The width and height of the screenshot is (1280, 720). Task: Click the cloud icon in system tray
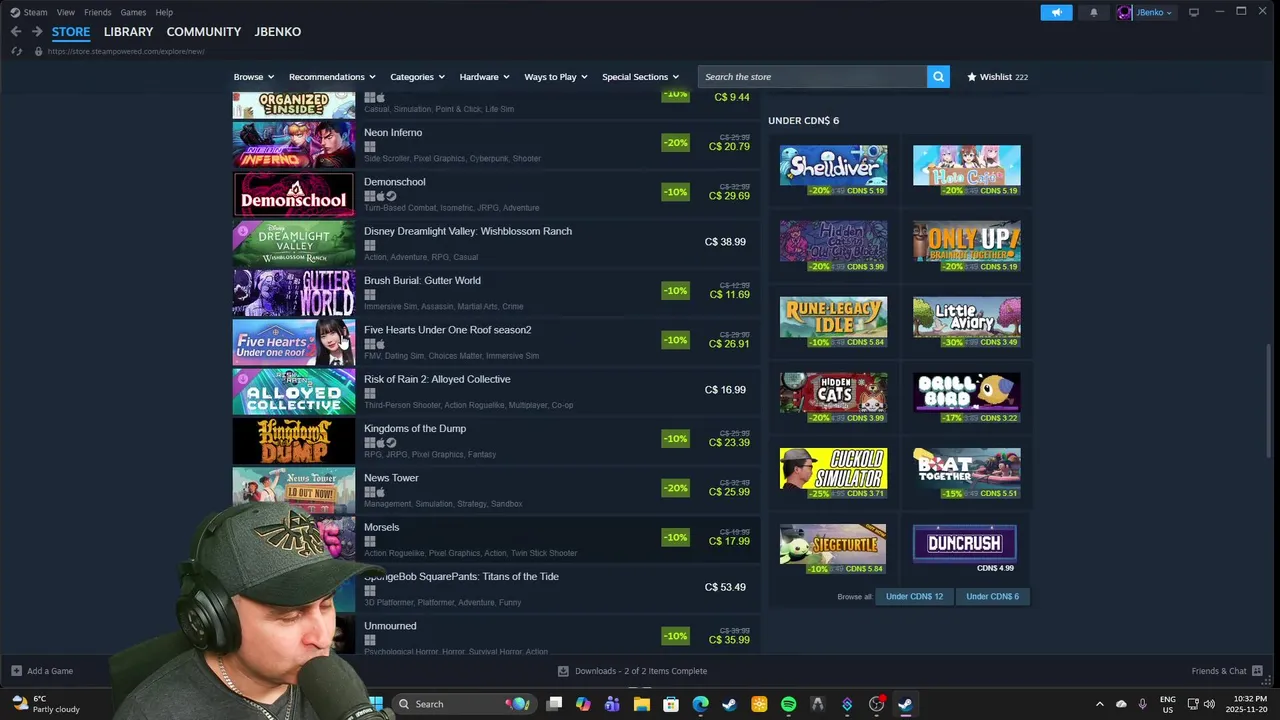(x=1121, y=704)
